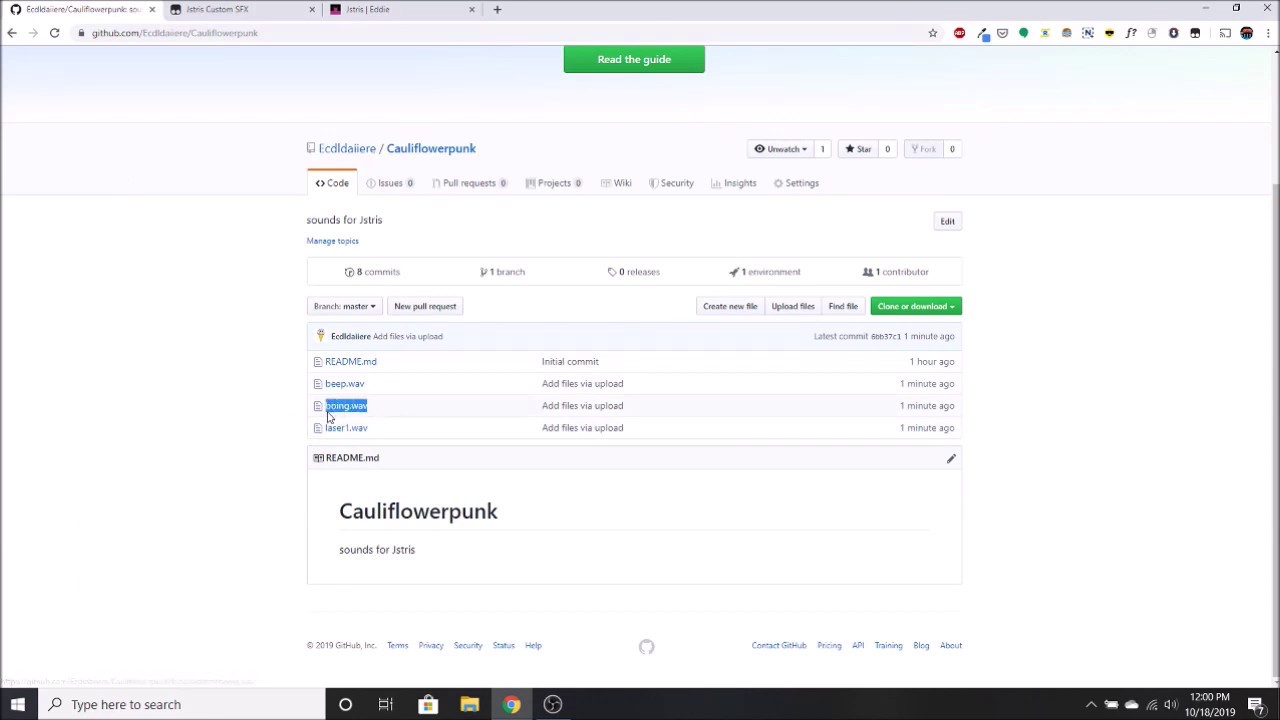1280x720 pixels.
Task: Open the Wiki tab
Action: click(x=616, y=183)
